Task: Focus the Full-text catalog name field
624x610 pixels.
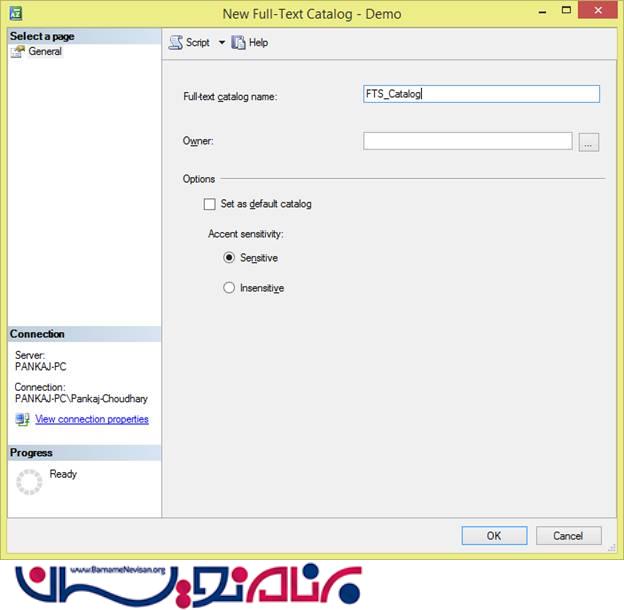Action: coord(481,94)
